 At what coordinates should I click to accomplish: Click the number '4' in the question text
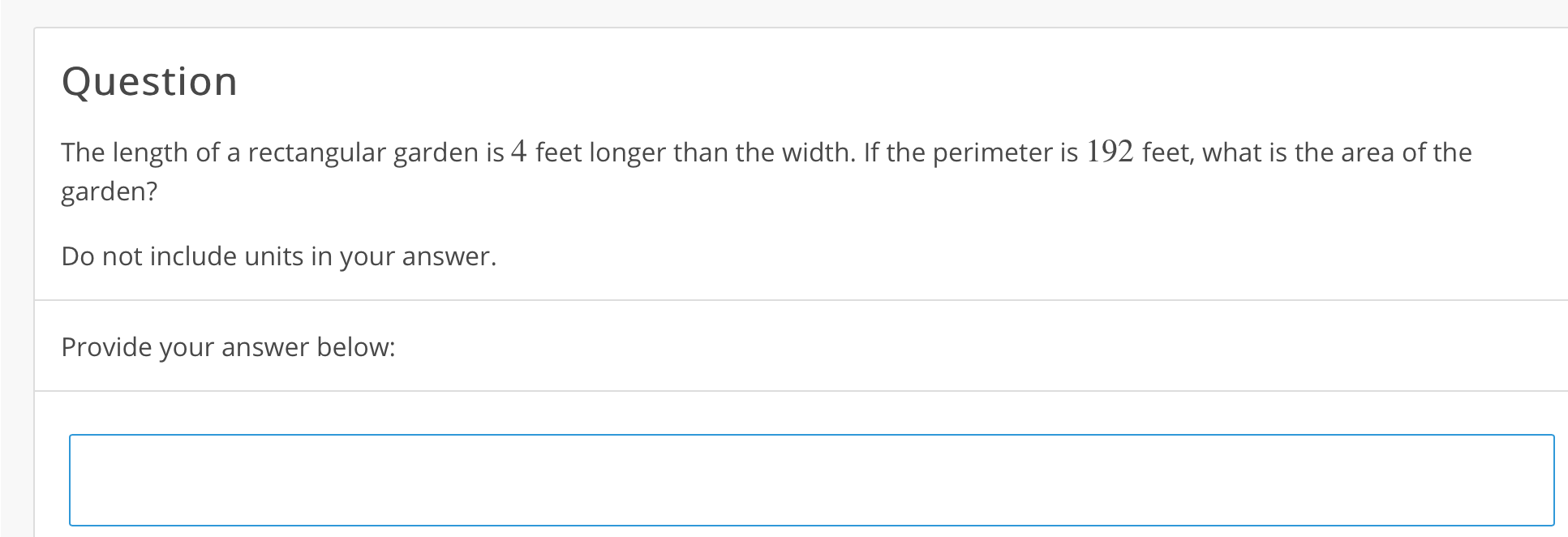tap(518, 150)
